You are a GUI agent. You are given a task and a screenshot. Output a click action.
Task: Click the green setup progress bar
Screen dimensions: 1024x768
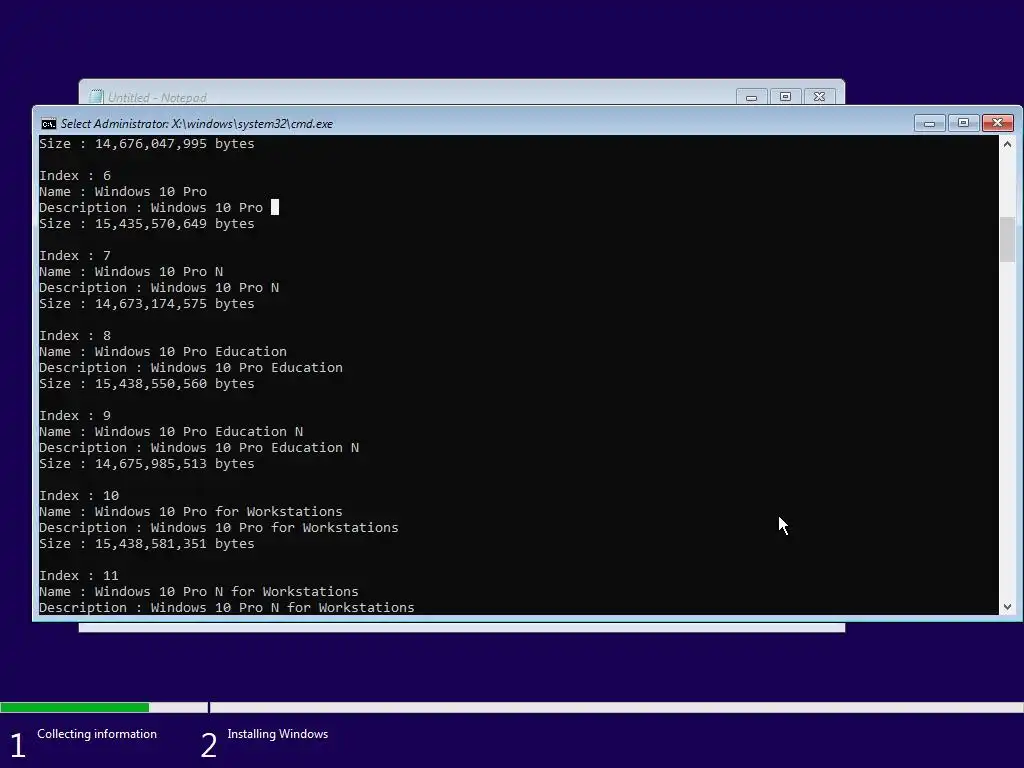click(x=74, y=707)
